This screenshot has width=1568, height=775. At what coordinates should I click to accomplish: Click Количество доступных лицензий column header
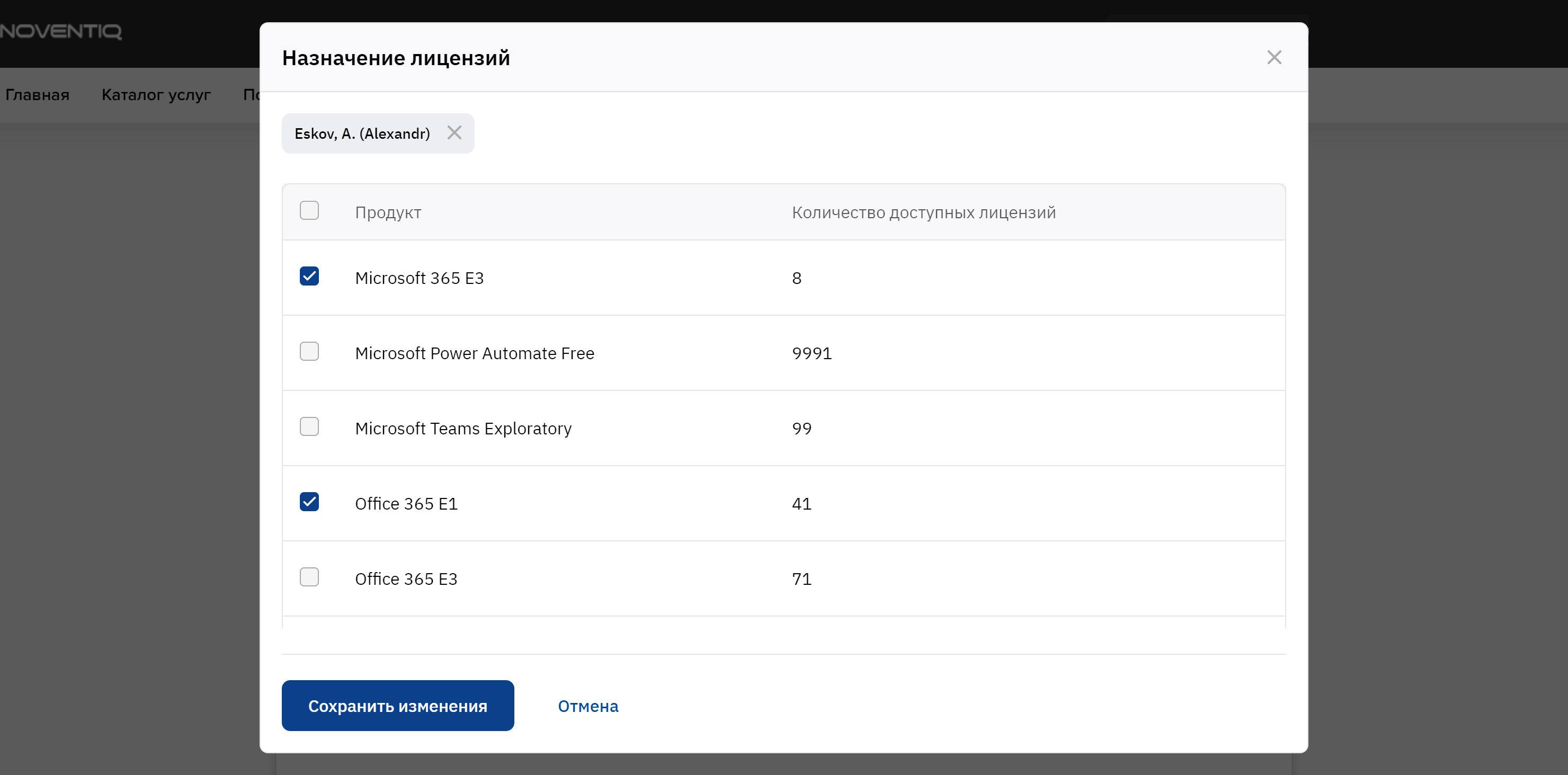pos(923,212)
